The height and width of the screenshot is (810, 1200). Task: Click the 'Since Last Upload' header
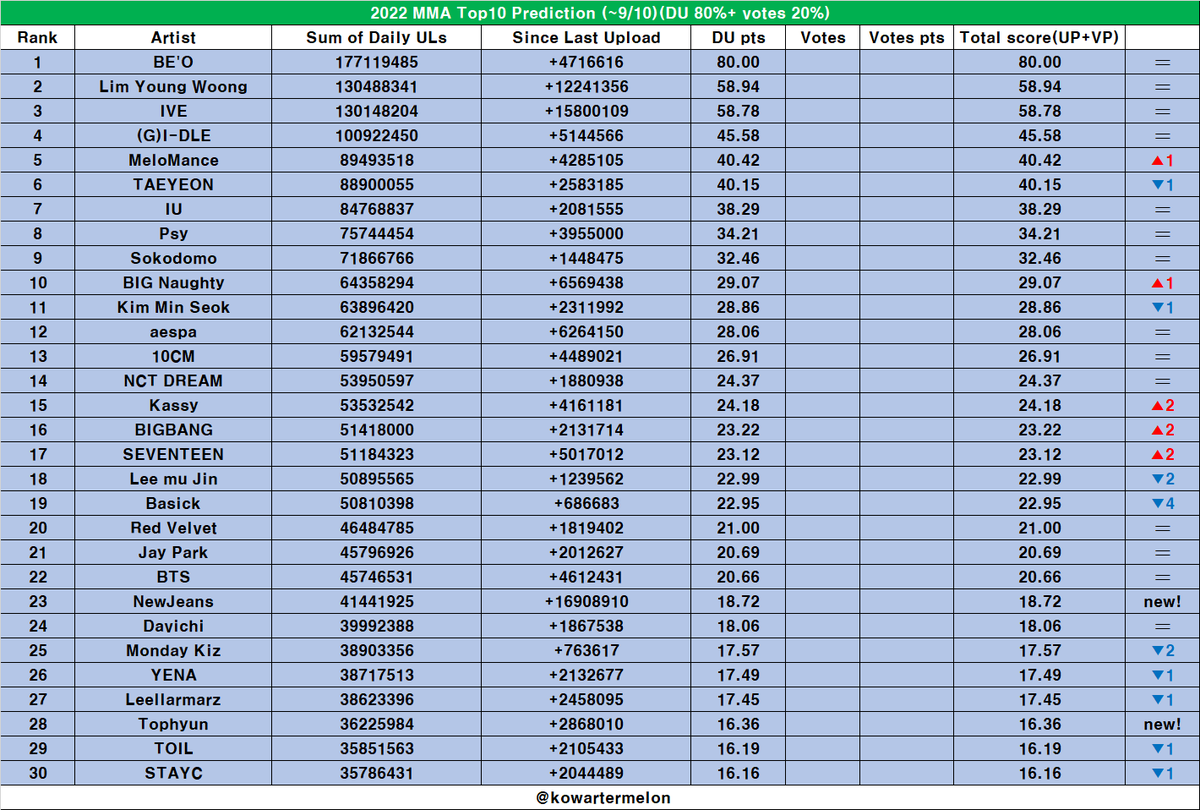tap(586, 38)
